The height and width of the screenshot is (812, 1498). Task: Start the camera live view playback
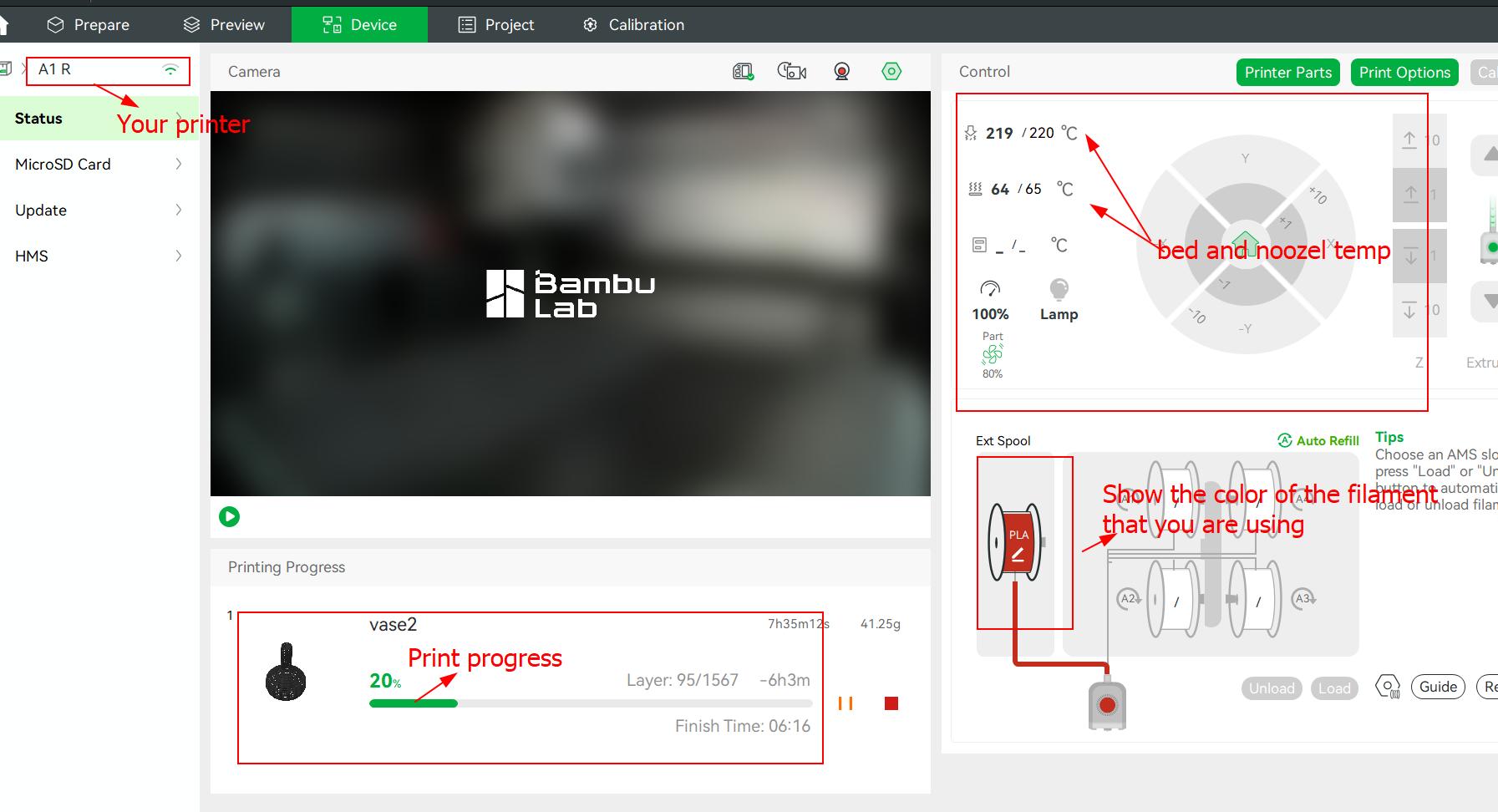coord(229,517)
